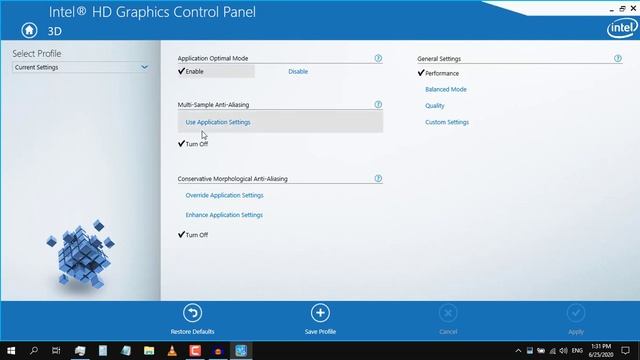Open Camtasia app from taskbar
640x360 pixels.
tap(195, 351)
